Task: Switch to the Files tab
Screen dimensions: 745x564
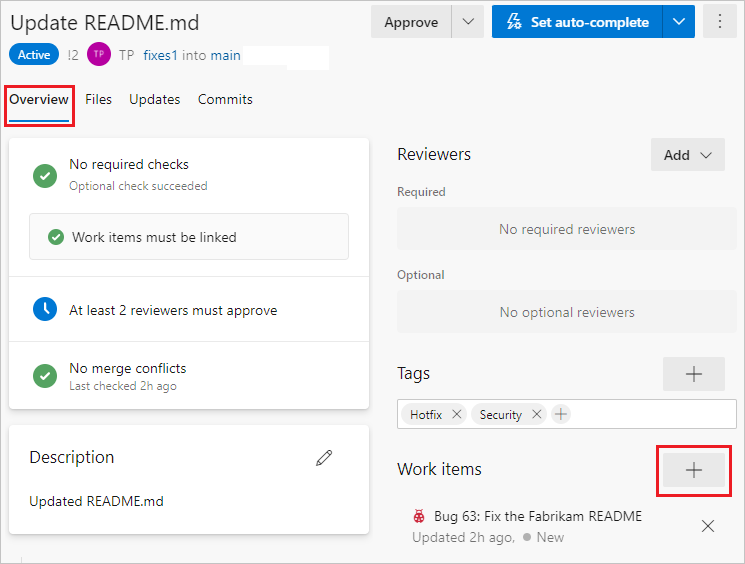Action: click(x=98, y=99)
